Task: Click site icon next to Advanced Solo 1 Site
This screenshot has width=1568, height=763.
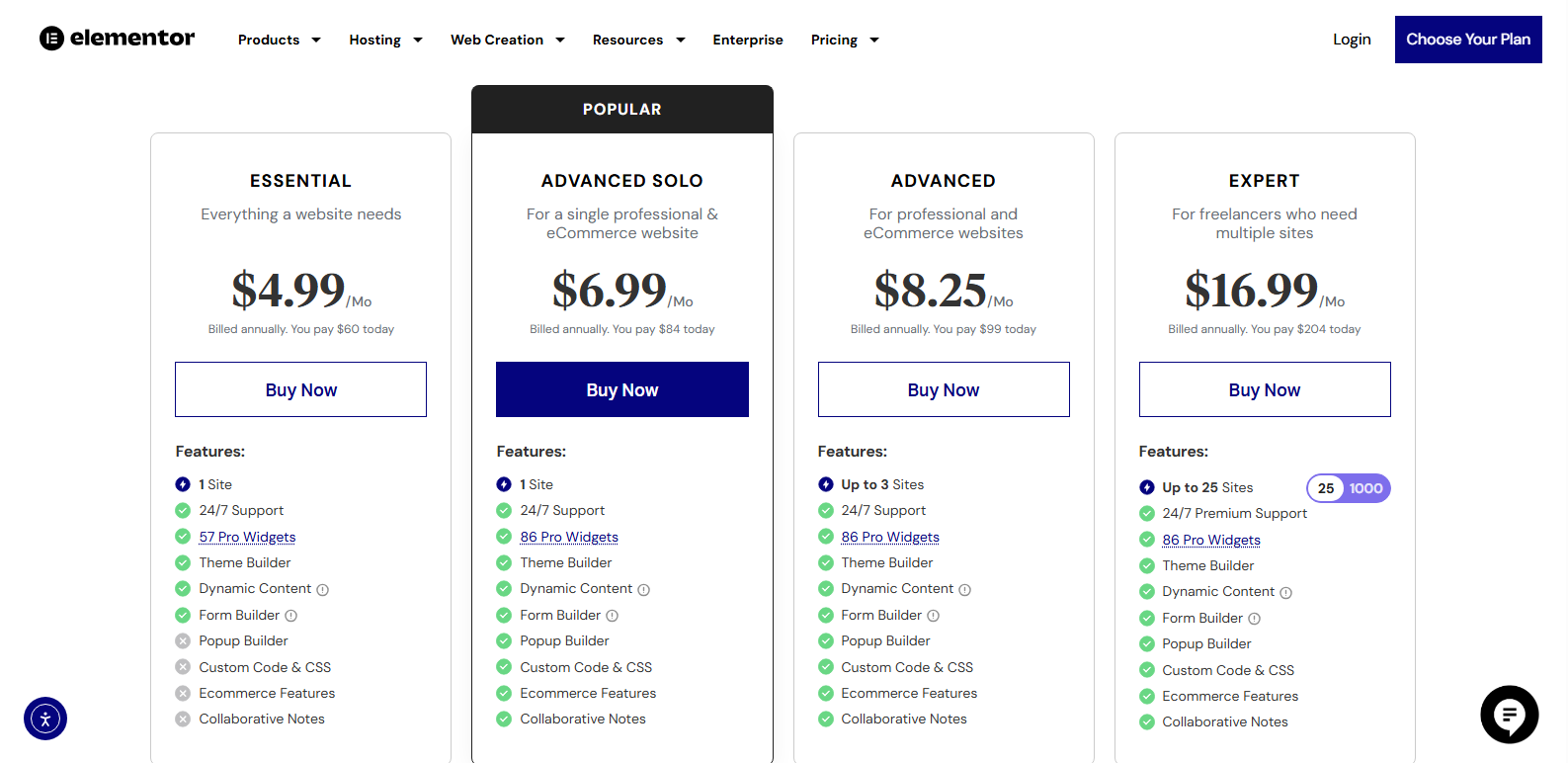Action: [504, 484]
